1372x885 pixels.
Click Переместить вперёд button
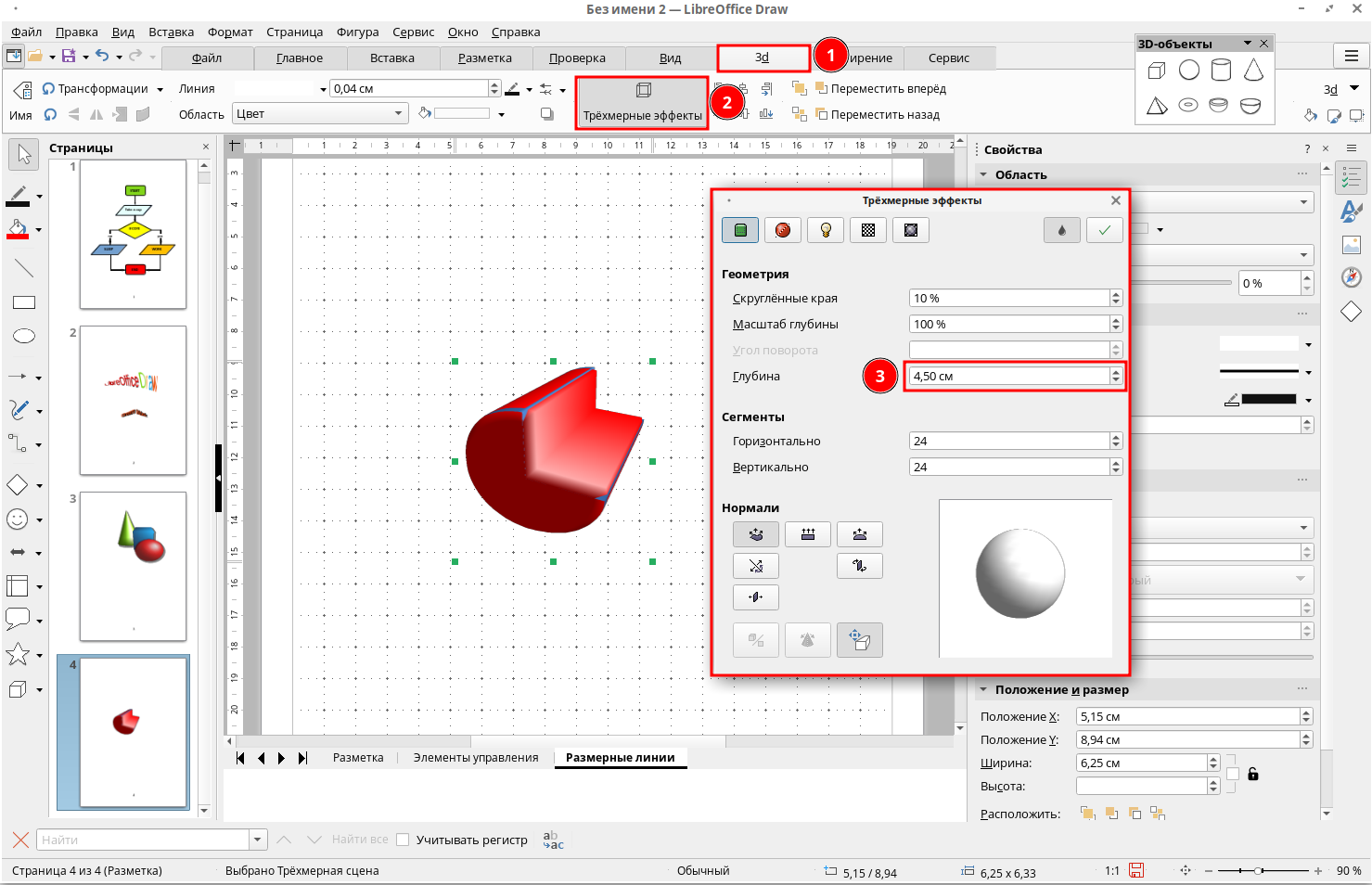click(x=880, y=89)
